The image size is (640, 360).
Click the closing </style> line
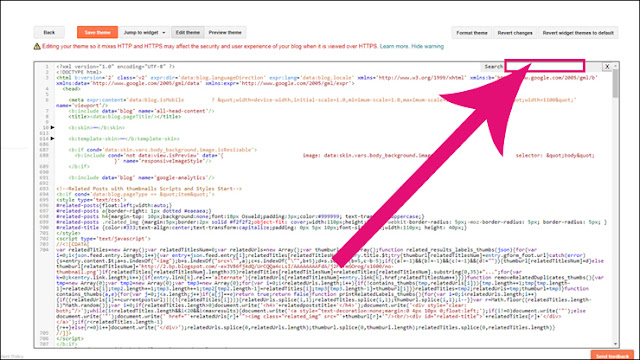coord(68,233)
